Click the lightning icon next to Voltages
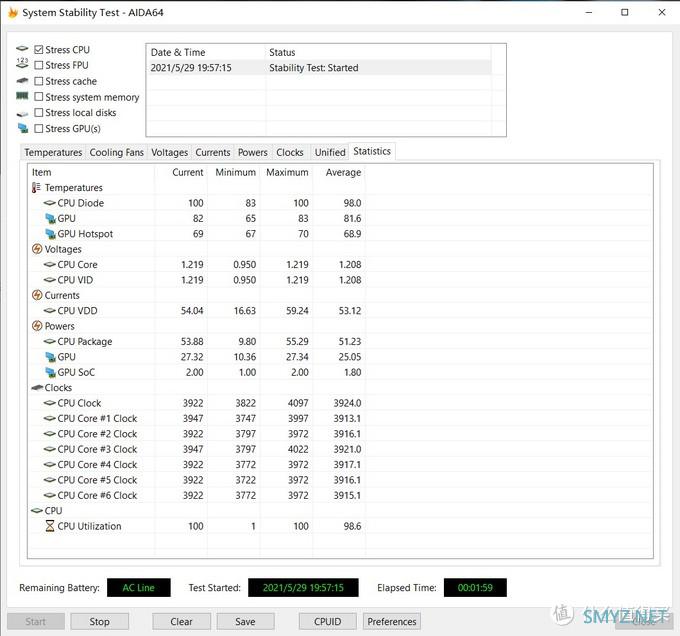 click(x=37, y=249)
